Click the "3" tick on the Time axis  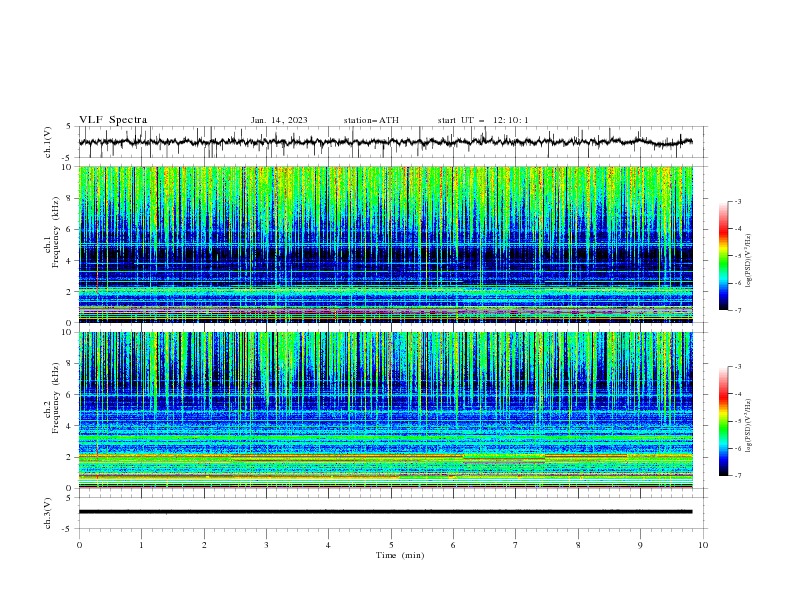coord(266,545)
